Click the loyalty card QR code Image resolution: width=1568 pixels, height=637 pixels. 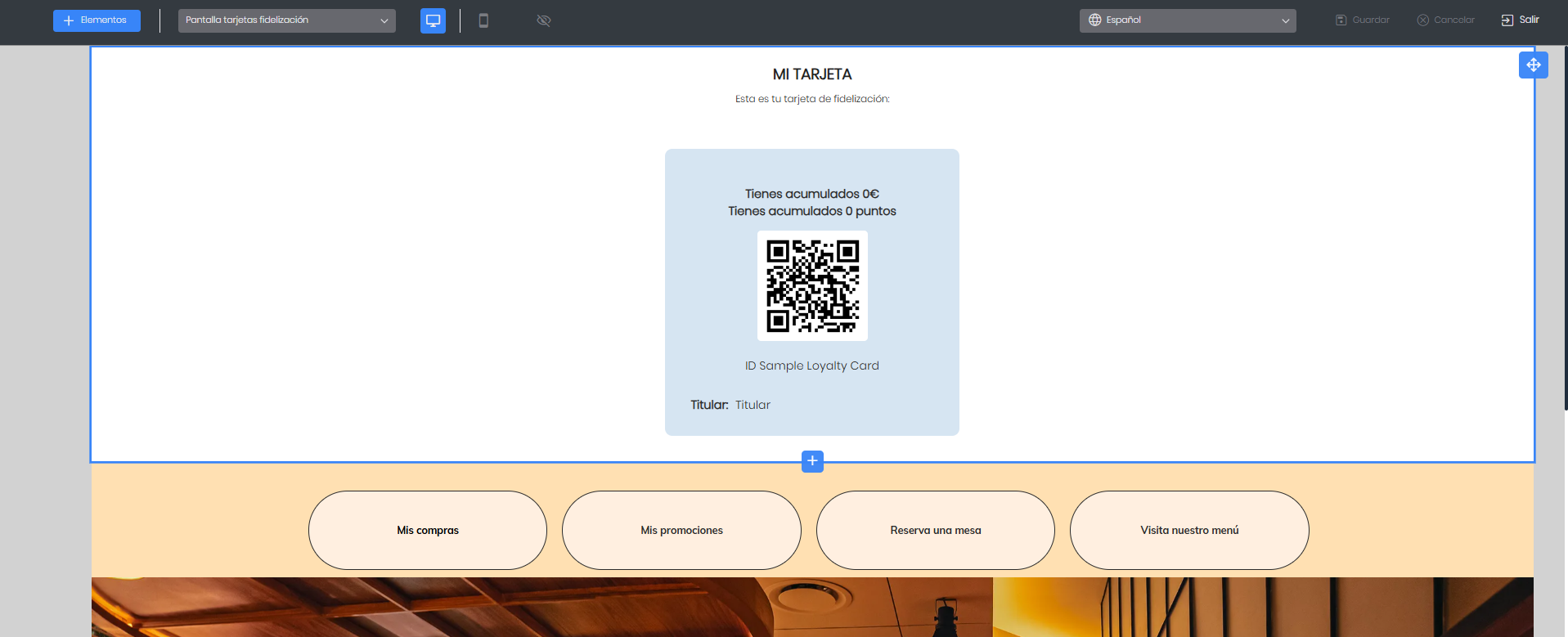(812, 286)
